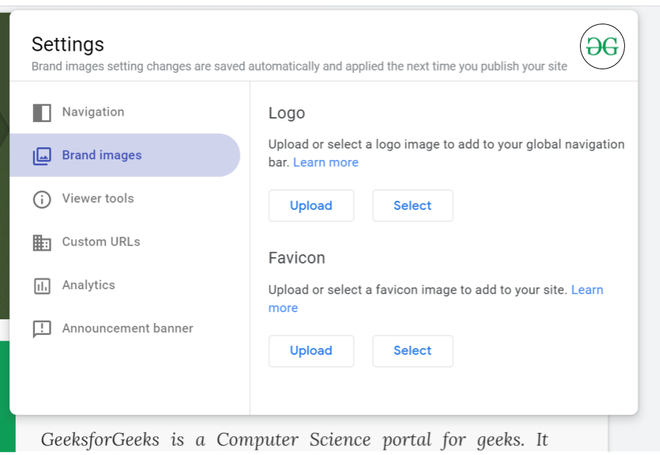This screenshot has height=455, width=660.
Task: Switch to Viewer tools settings
Action: (x=98, y=198)
